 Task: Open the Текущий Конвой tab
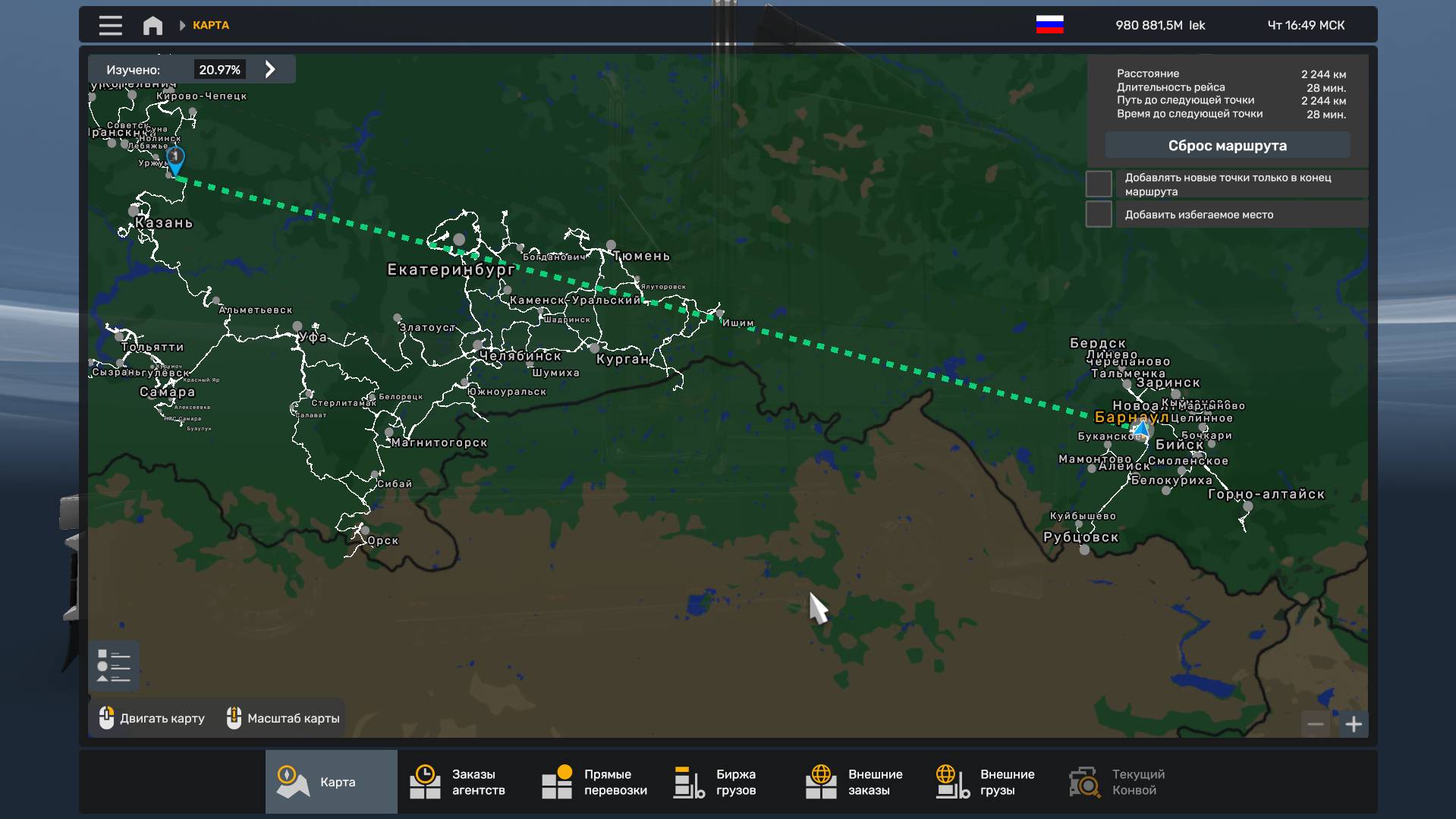(x=1124, y=782)
